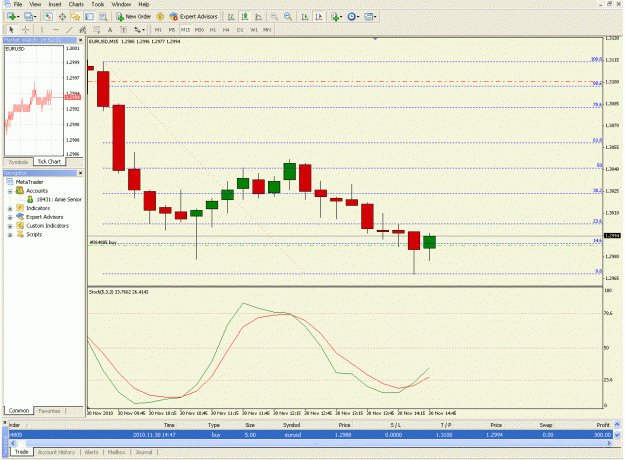Switch to bar chart icon
625x460 pixels.
pyautogui.click(x=230, y=16)
